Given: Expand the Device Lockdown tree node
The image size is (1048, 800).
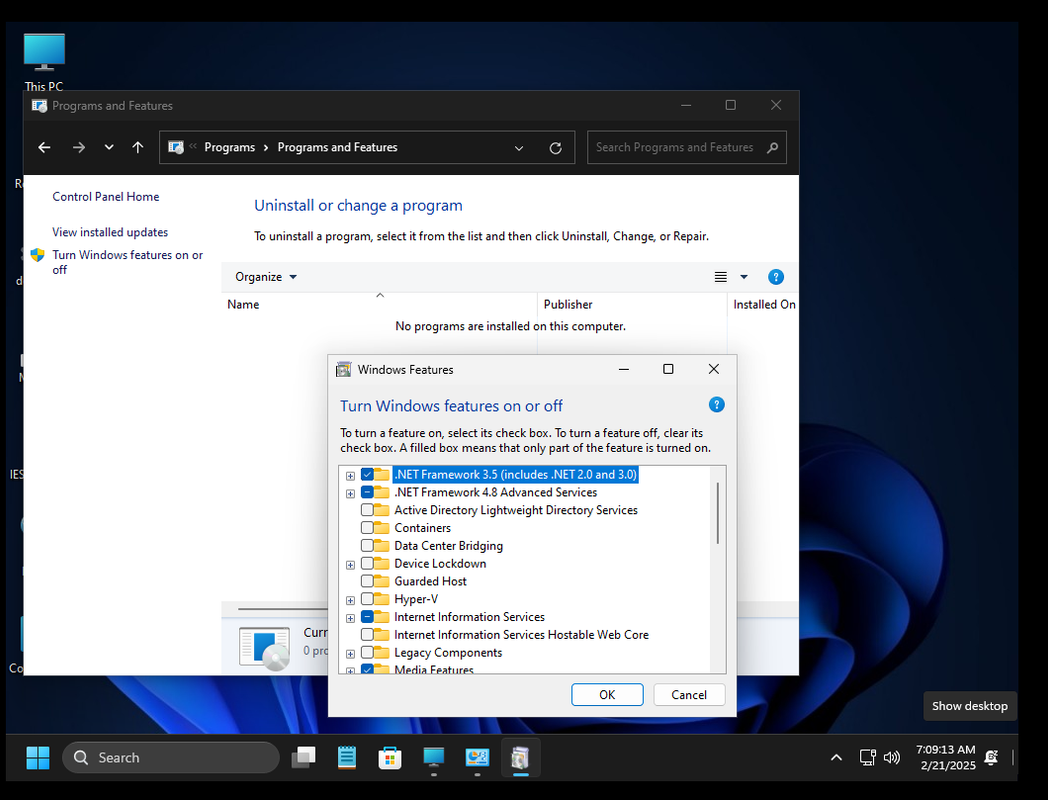Looking at the screenshot, I should tap(350, 565).
